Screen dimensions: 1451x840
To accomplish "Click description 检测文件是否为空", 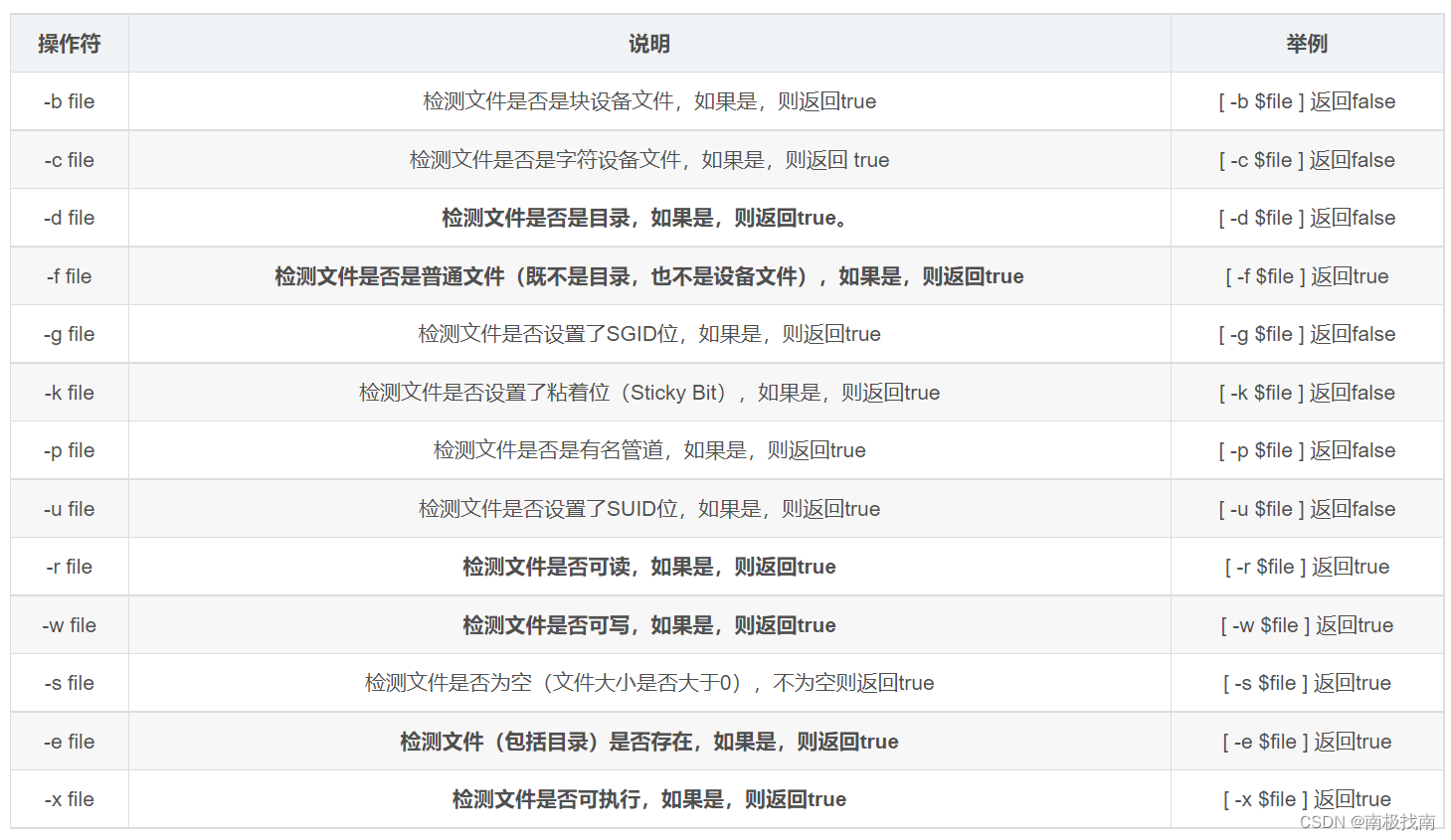I will [649, 683].
